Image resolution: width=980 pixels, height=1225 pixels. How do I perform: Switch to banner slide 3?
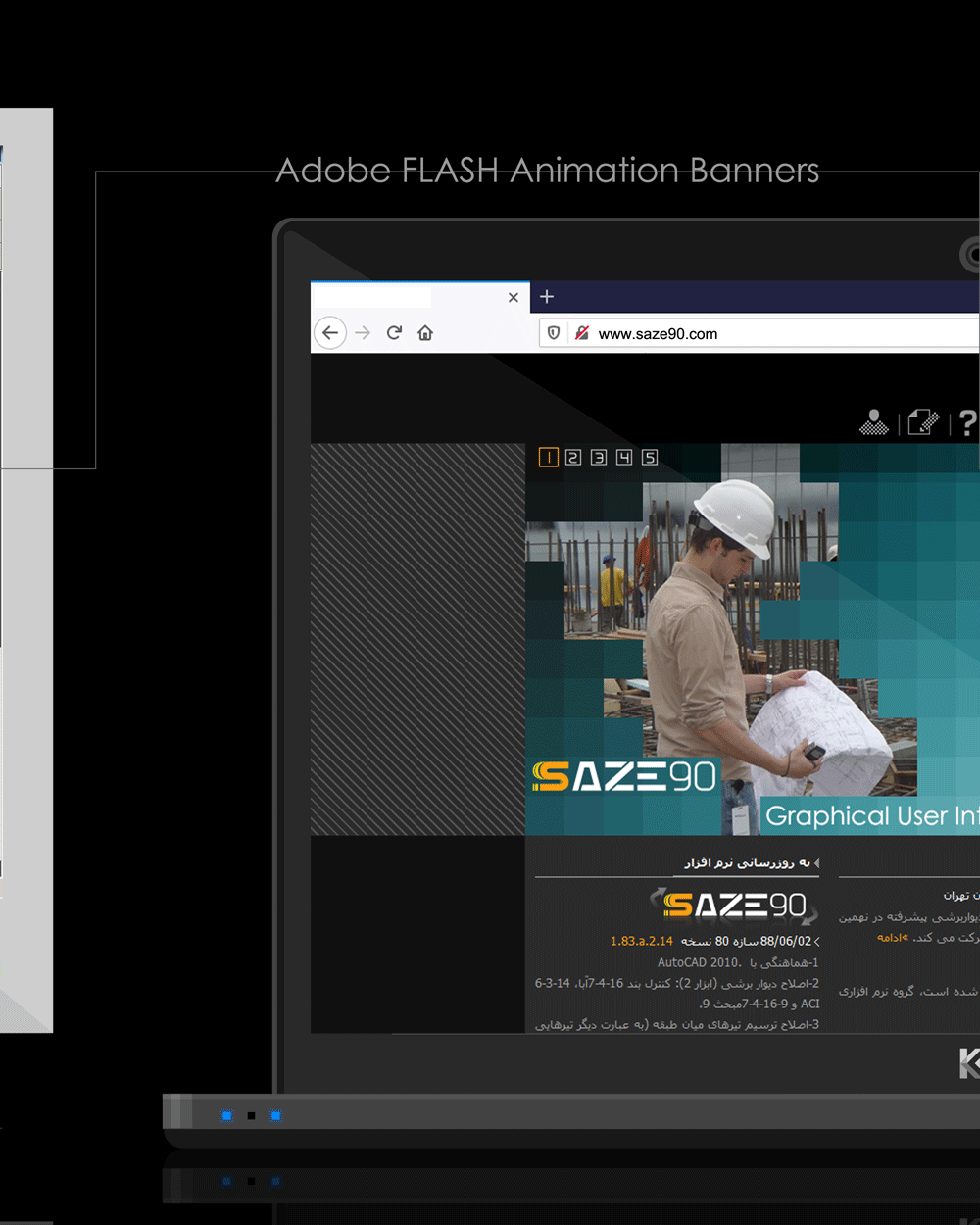[x=599, y=458]
